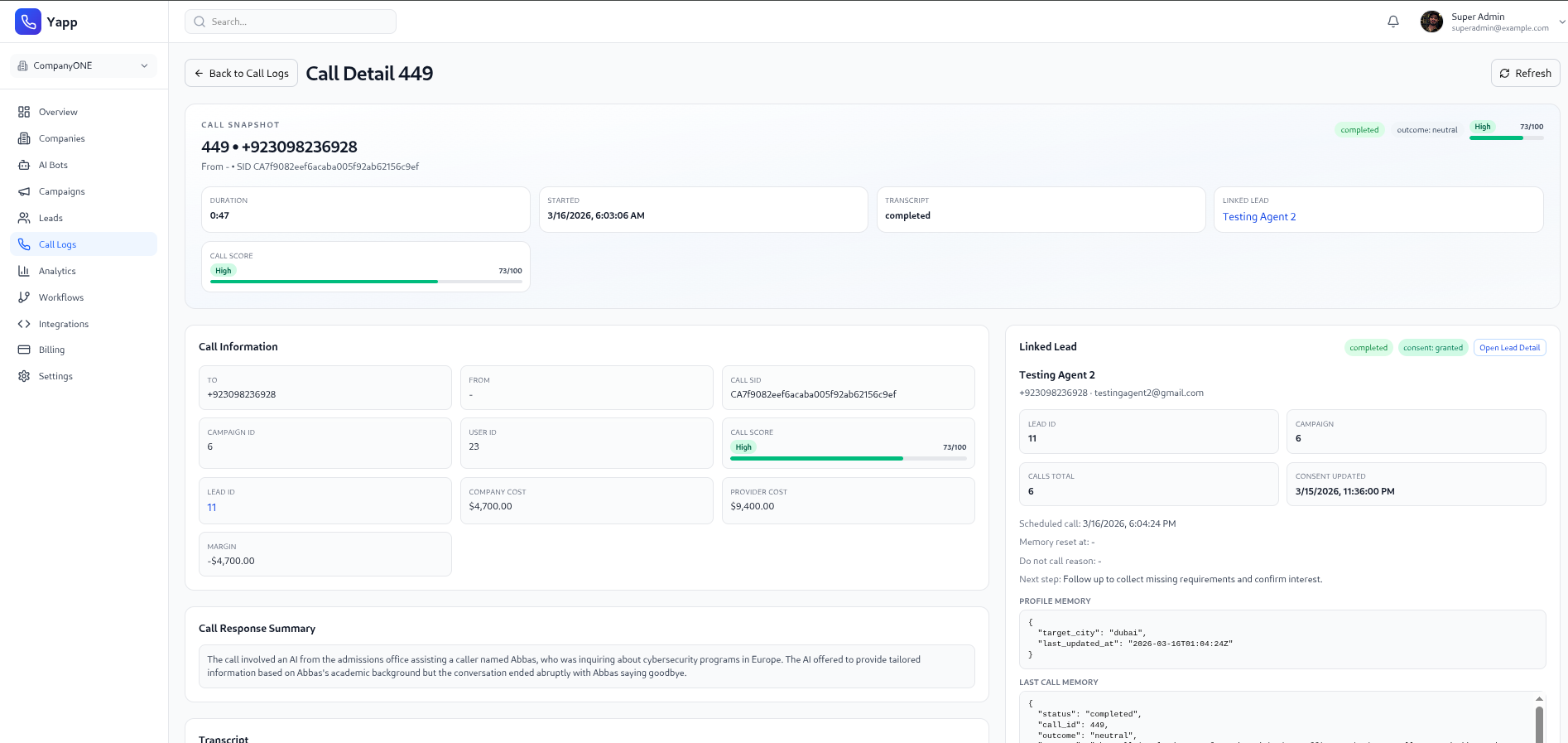This screenshot has width=1568, height=743.
Task: Click the Margin value -$4,700.00
Action: [231, 561]
